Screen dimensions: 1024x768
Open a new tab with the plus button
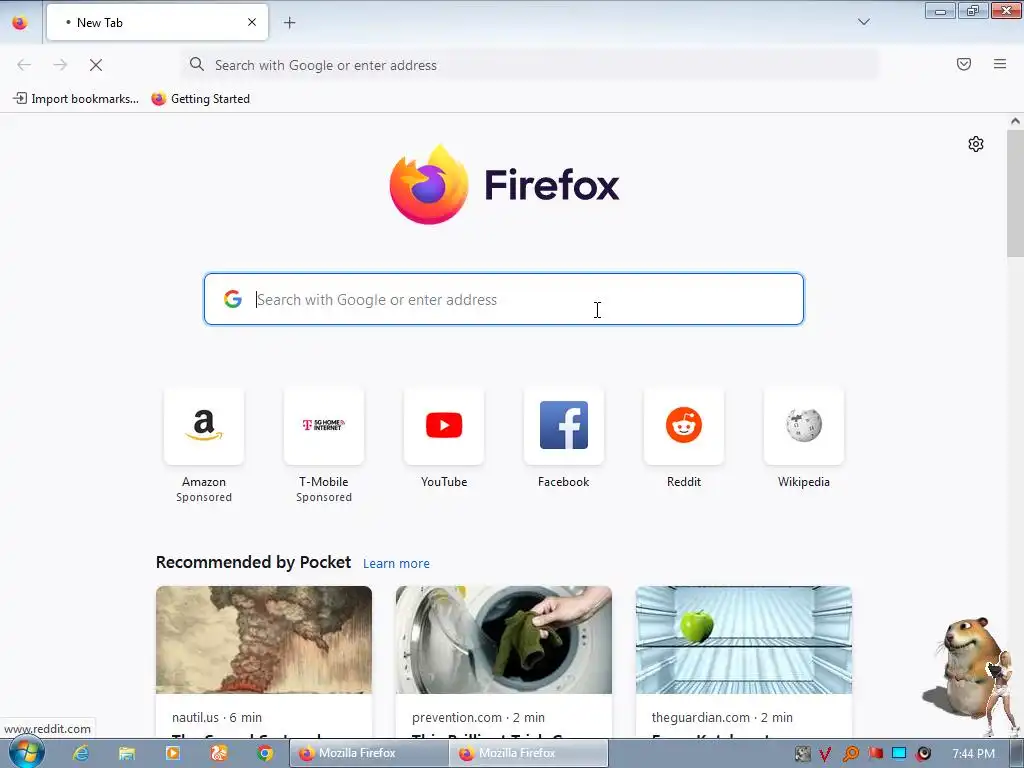pyautogui.click(x=289, y=23)
